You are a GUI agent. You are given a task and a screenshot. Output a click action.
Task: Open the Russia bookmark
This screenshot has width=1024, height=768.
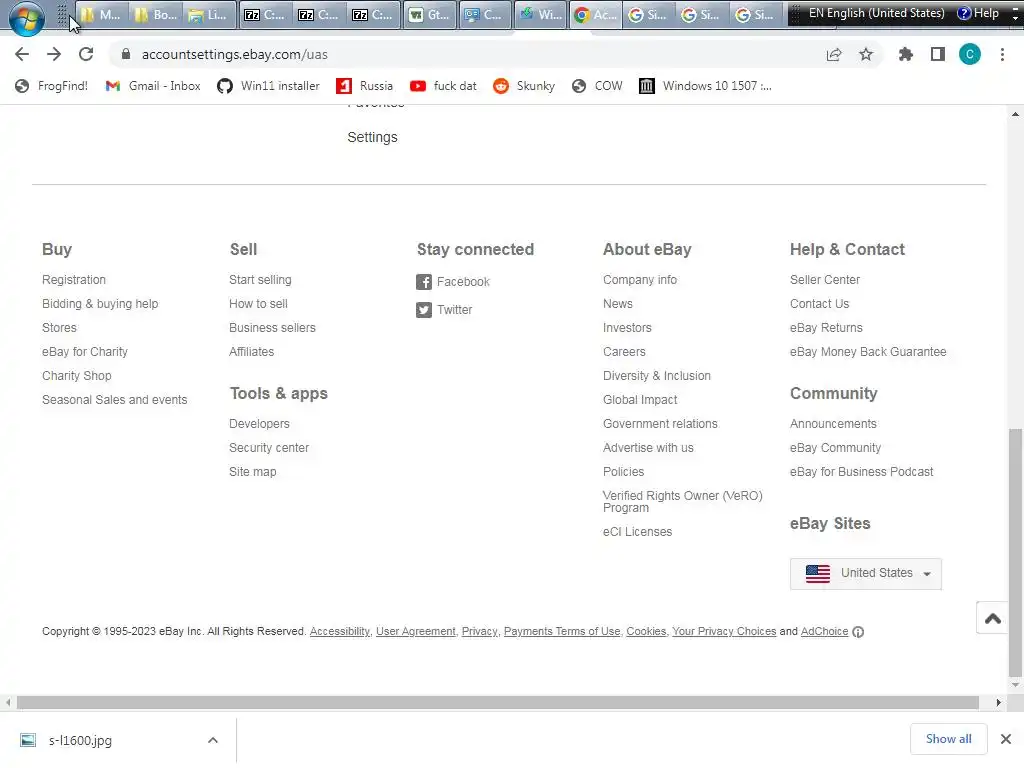coord(364,86)
